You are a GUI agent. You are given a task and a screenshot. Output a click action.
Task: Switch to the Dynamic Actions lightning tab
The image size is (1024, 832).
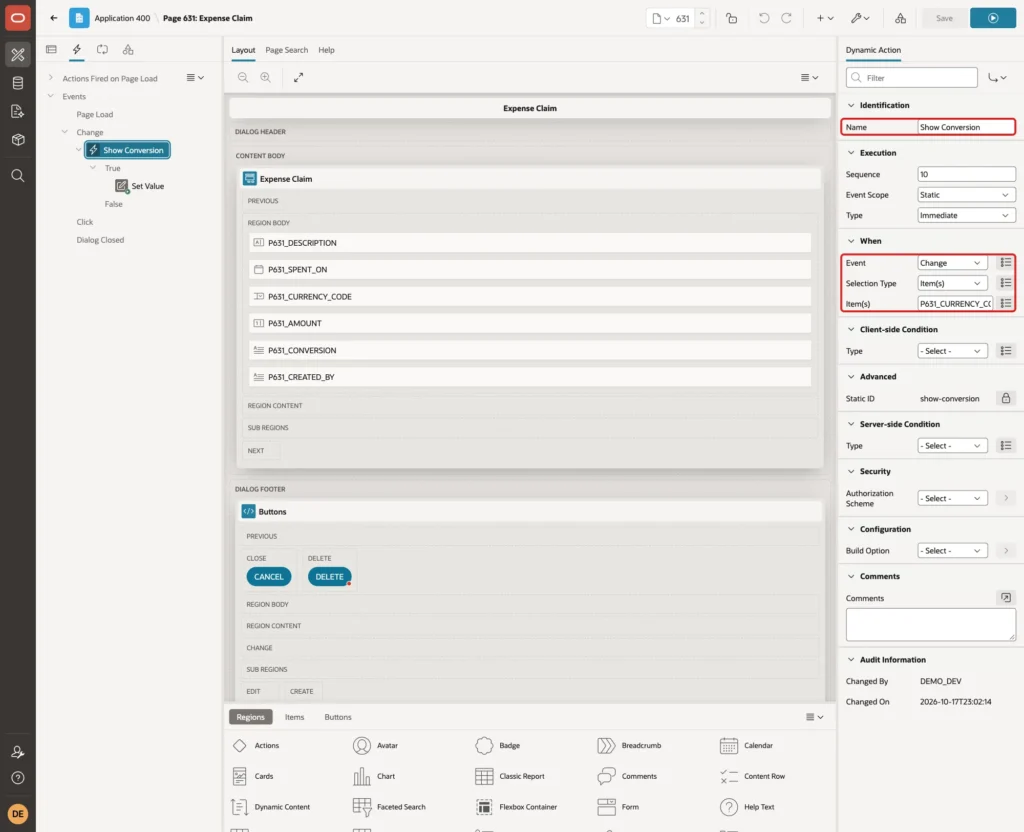click(x=77, y=50)
